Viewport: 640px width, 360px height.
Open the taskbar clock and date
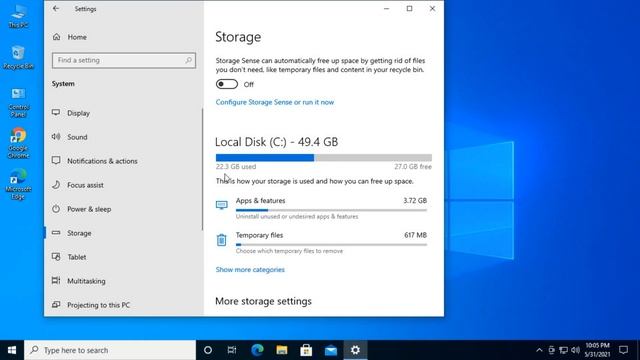click(598, 350)
